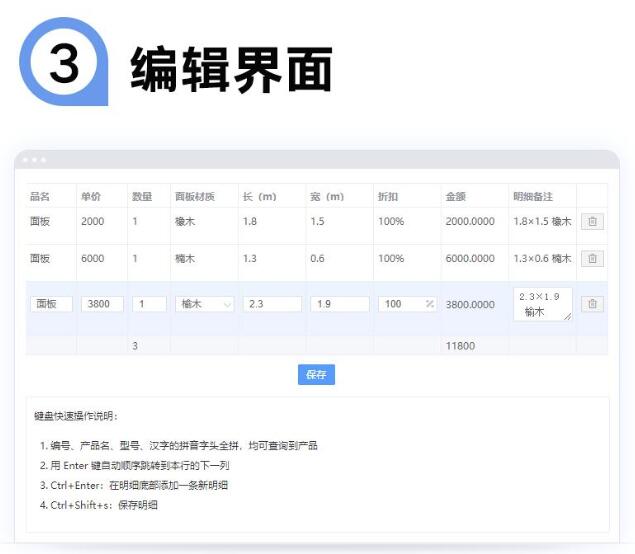Image resolution: width=635 pixels, height=554 pixels.
Task: Click the percent sign in 折扣 field
Action: [429, 304]
